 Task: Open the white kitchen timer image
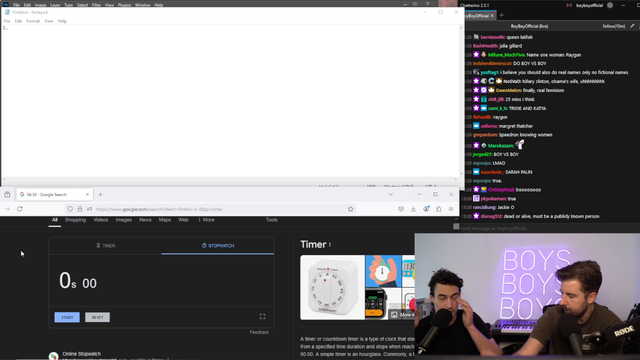pos(333,287)
